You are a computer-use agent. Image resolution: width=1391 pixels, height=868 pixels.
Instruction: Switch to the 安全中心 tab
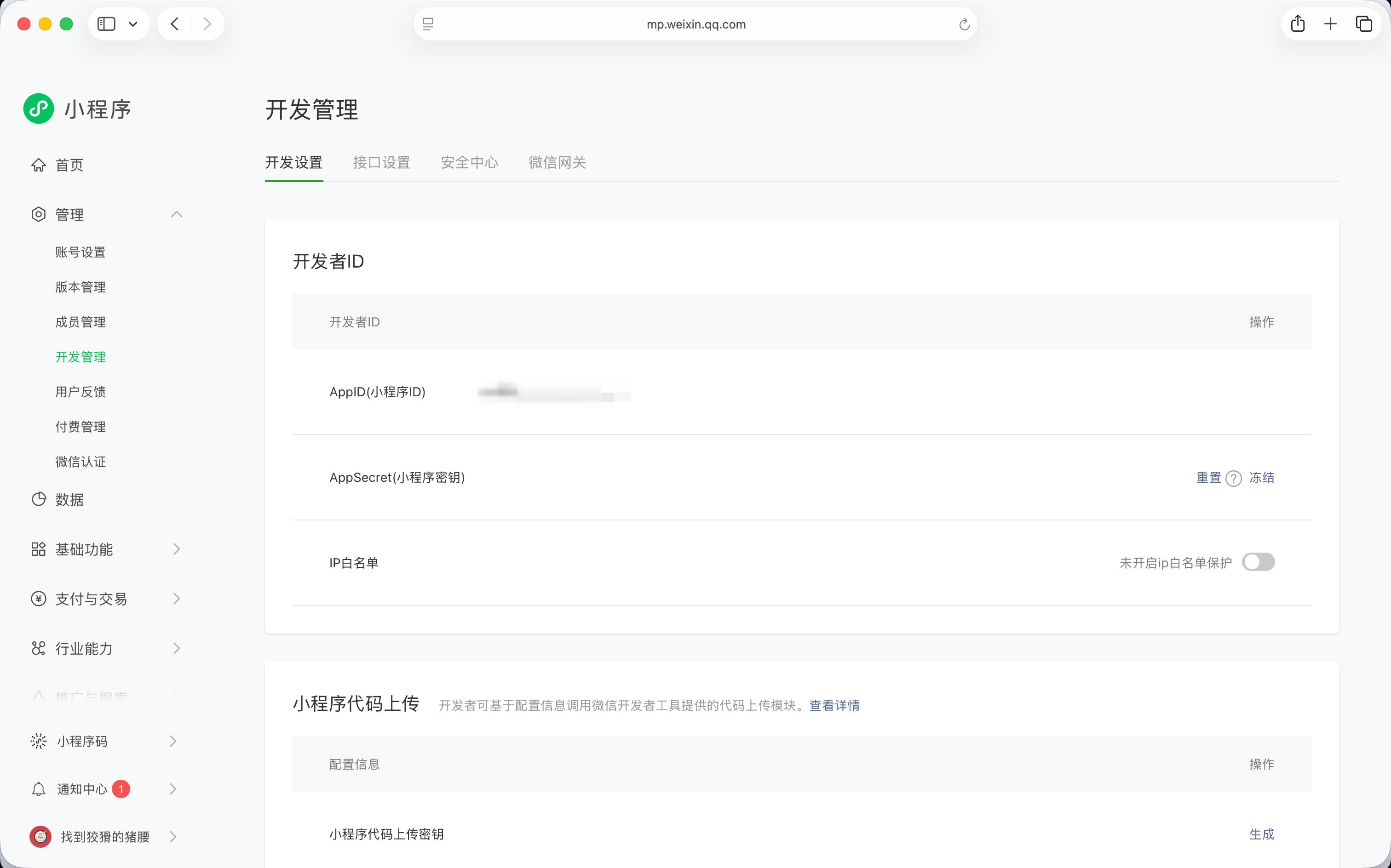tap(469, 162)
